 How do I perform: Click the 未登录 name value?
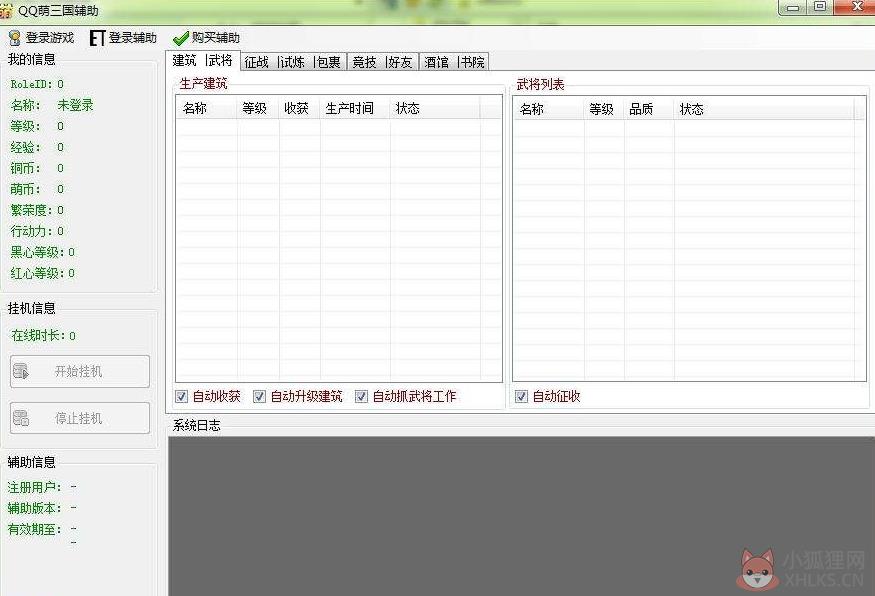pyautogui.click(x=75, y=105)
